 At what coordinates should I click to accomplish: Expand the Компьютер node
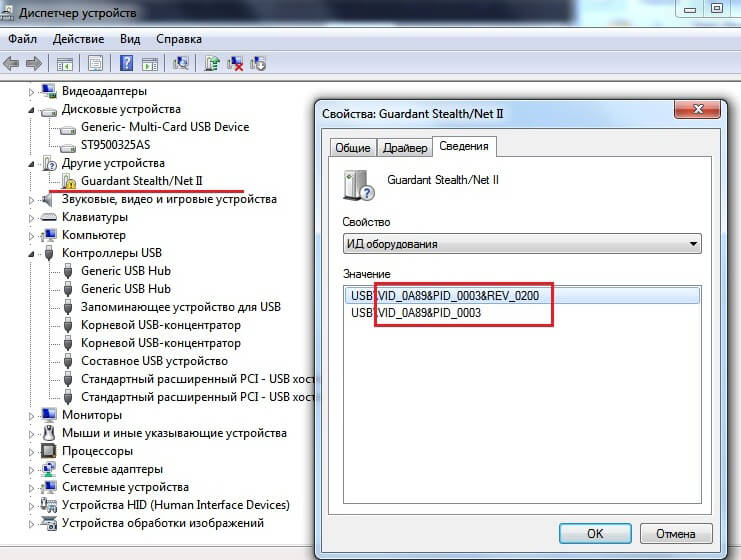pos(31,236)
